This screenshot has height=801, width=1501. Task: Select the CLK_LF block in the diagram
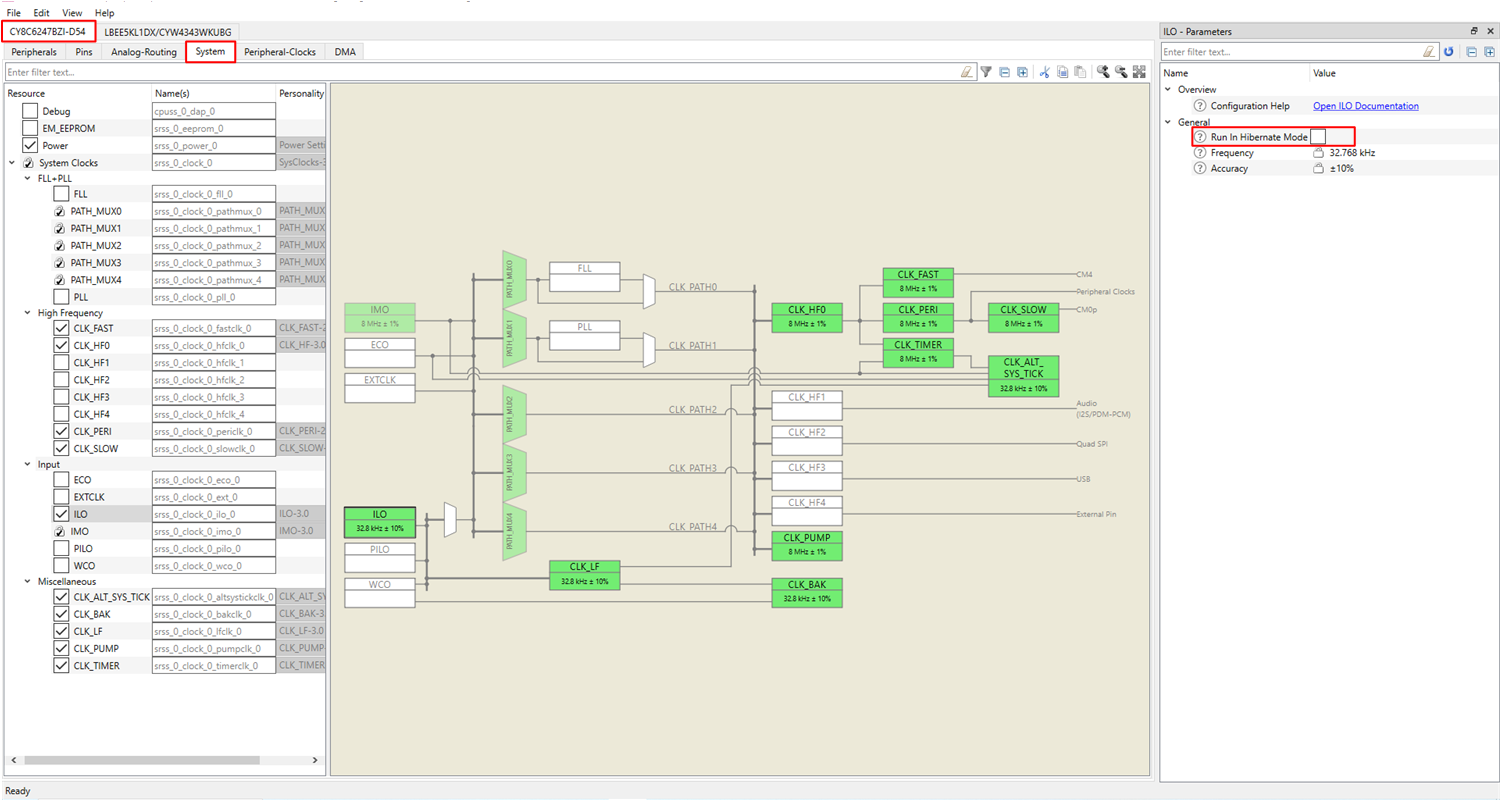pyautogui.click(x=584, y=574)
